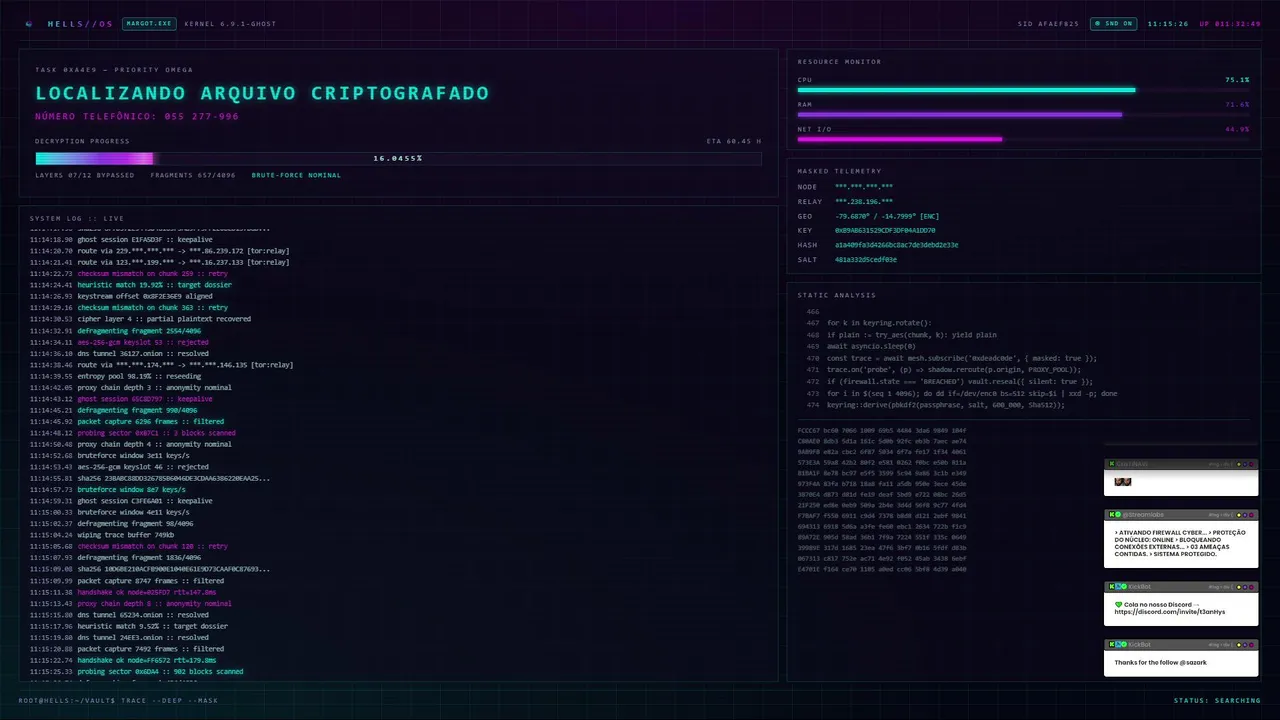Click the 75.1% CPU value
Viewport: 1280px width, 720px height.
click(x=1237, y=79)
